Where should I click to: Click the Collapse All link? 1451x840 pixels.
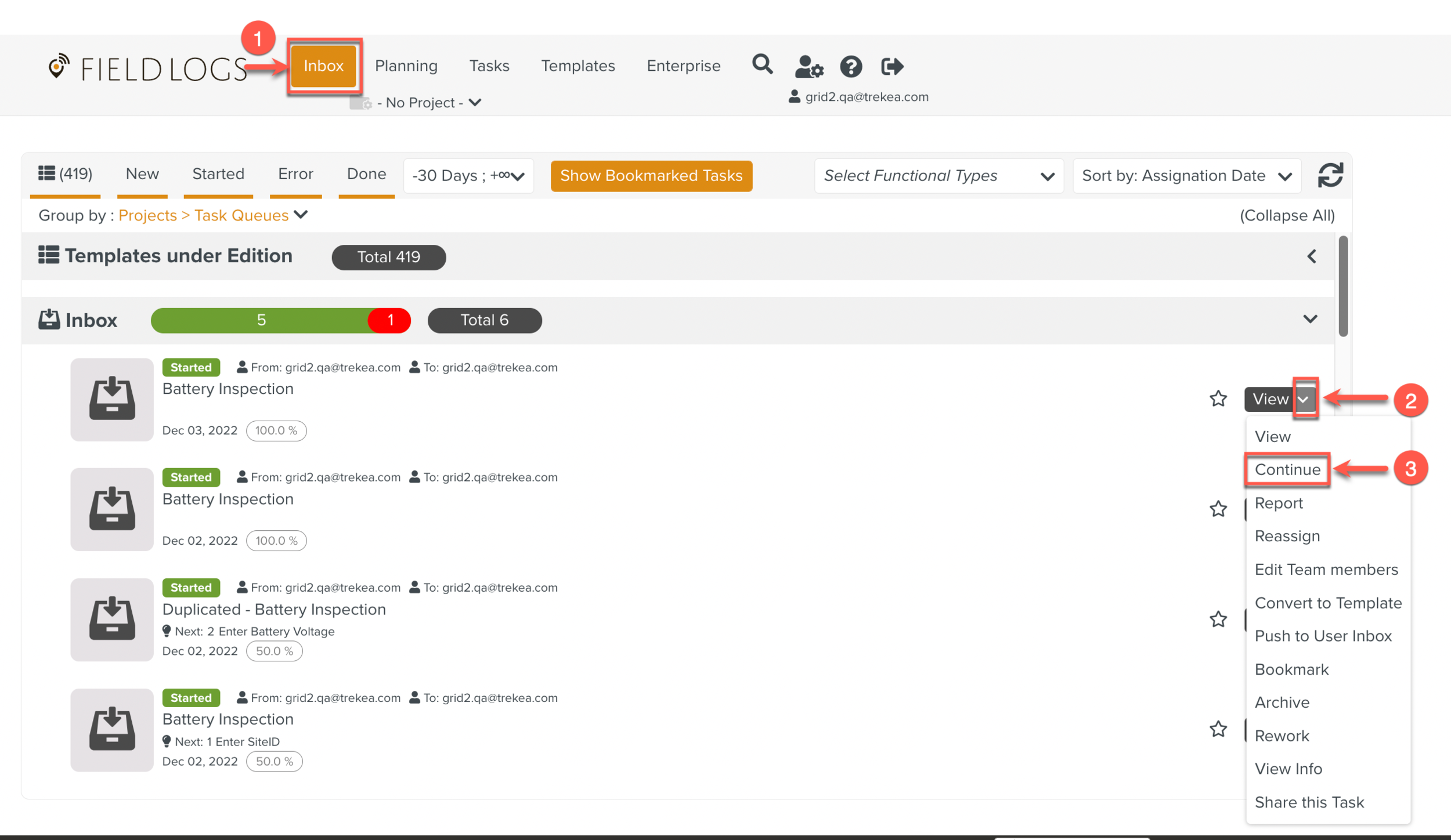coord(1287,215)
